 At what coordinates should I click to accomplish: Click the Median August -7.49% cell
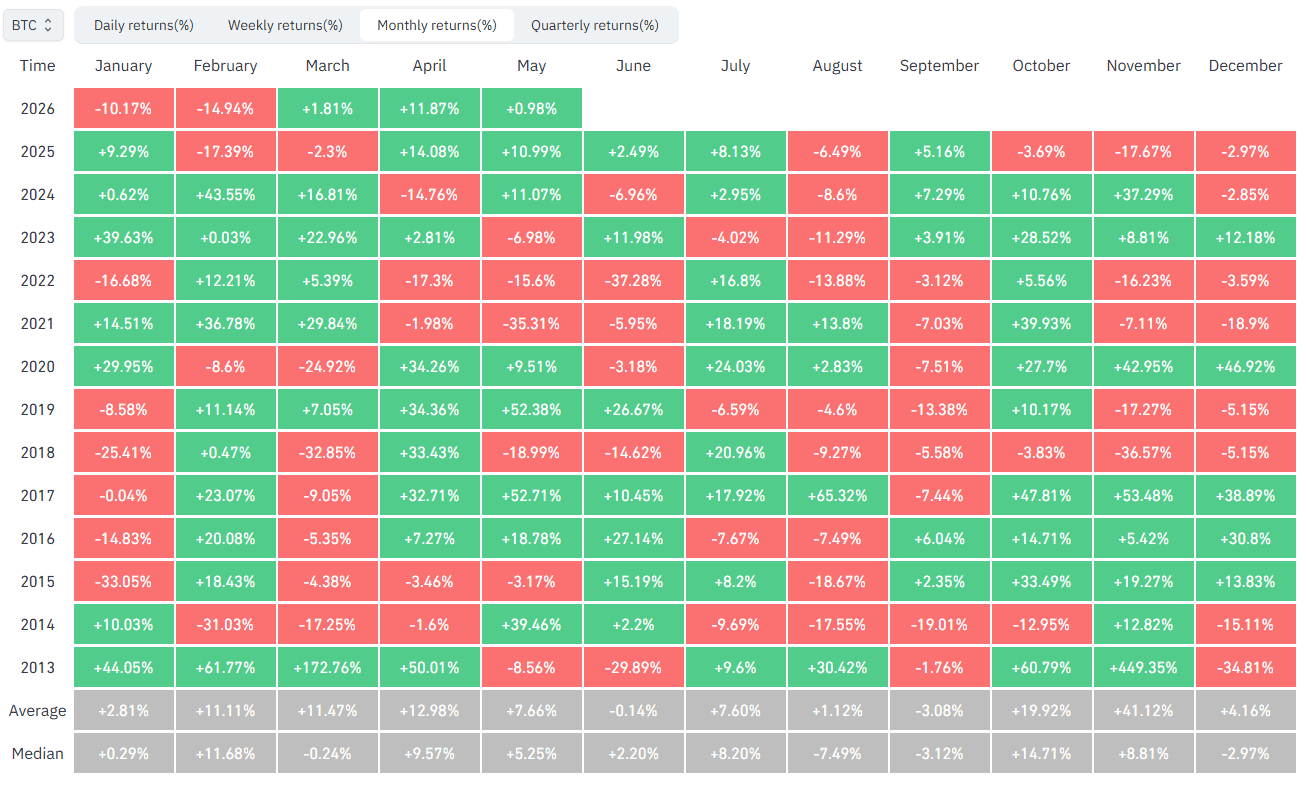coord(838,753)
